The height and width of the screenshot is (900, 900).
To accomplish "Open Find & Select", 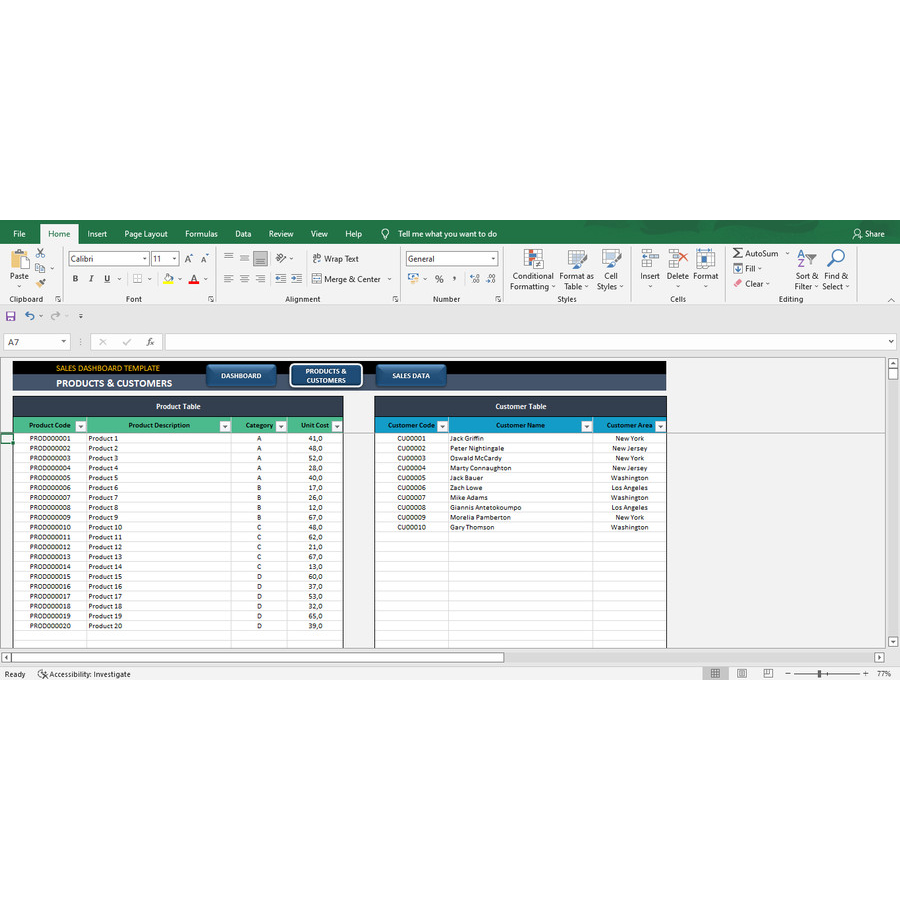I will point(836,270).
